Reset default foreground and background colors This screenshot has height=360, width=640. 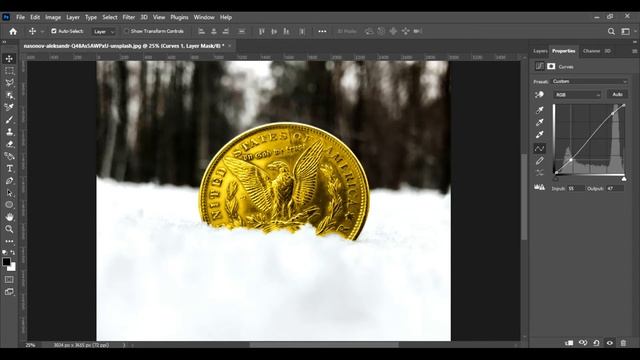pyautogui.click(x=4, y=253)
